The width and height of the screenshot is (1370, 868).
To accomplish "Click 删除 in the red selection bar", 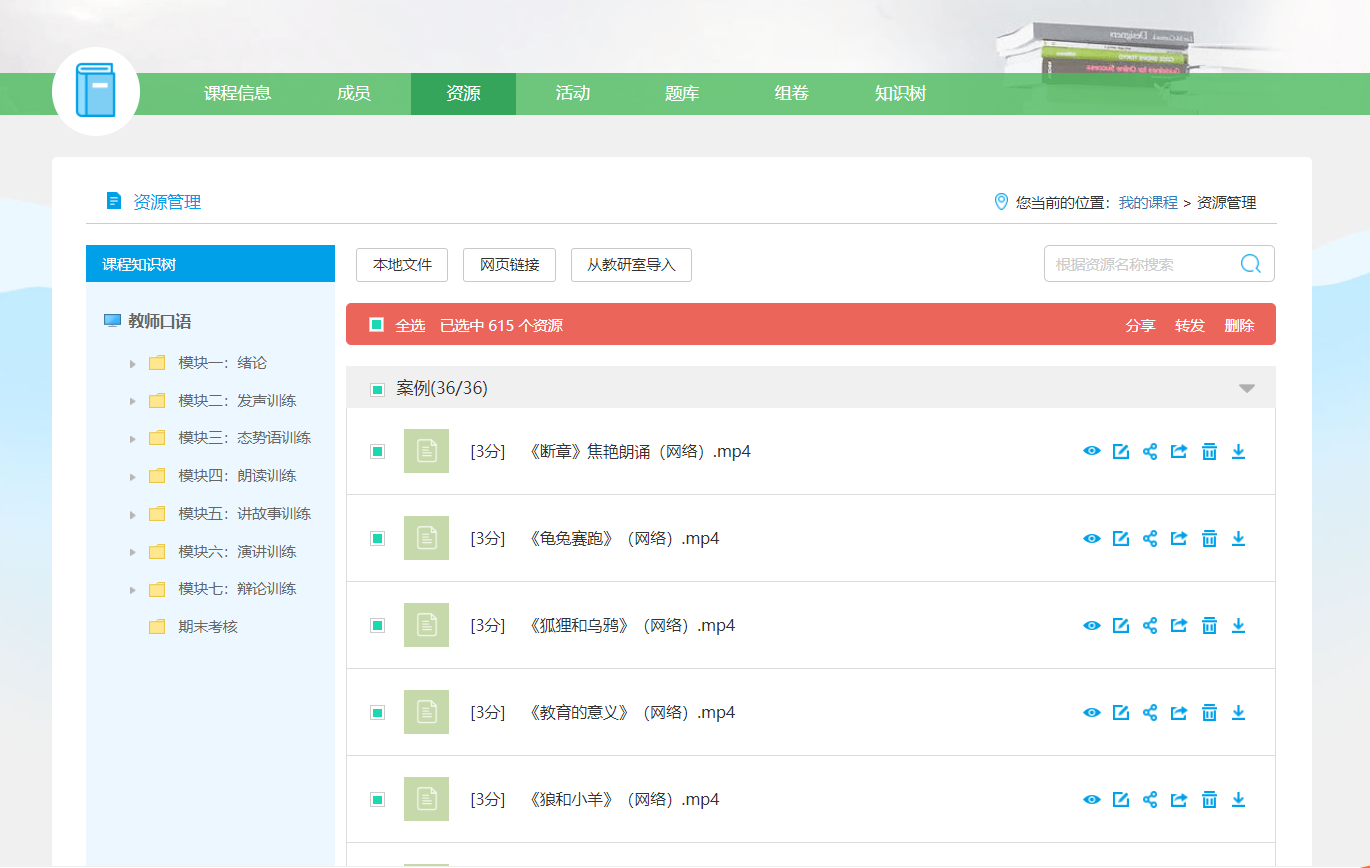I will (x=1239, y=325).
